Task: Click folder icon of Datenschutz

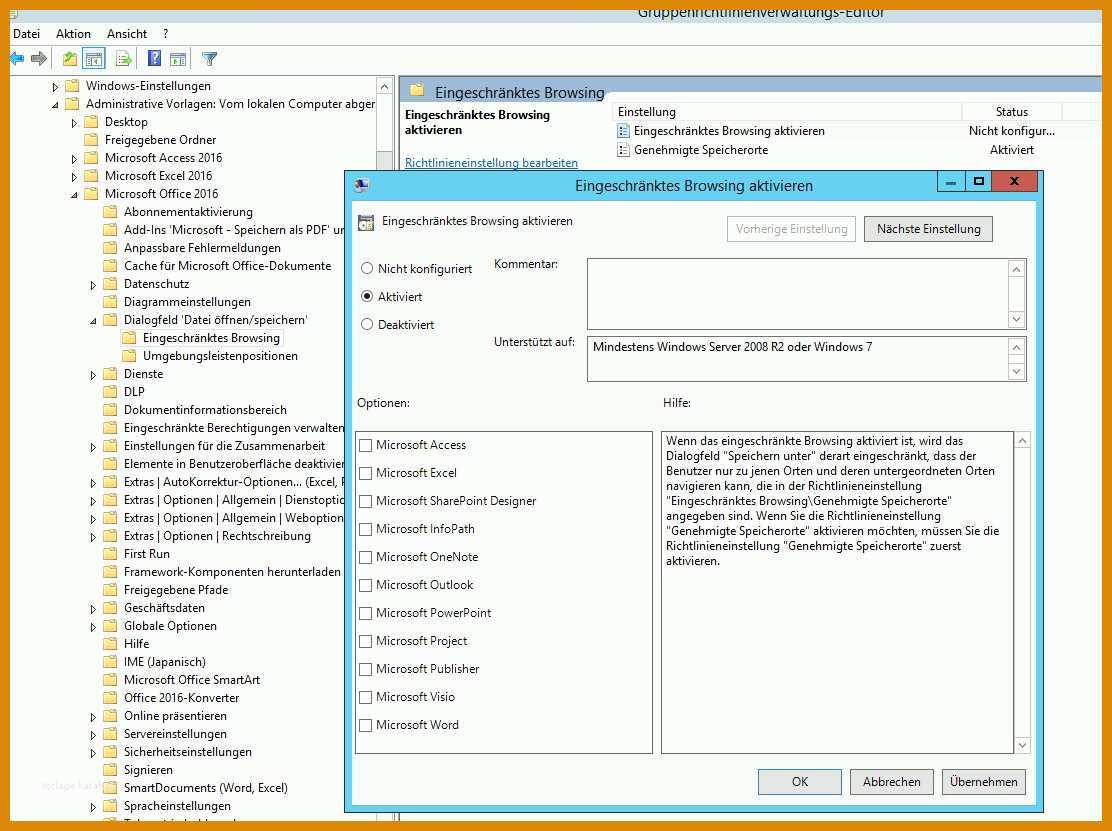Action: point(110,284)
